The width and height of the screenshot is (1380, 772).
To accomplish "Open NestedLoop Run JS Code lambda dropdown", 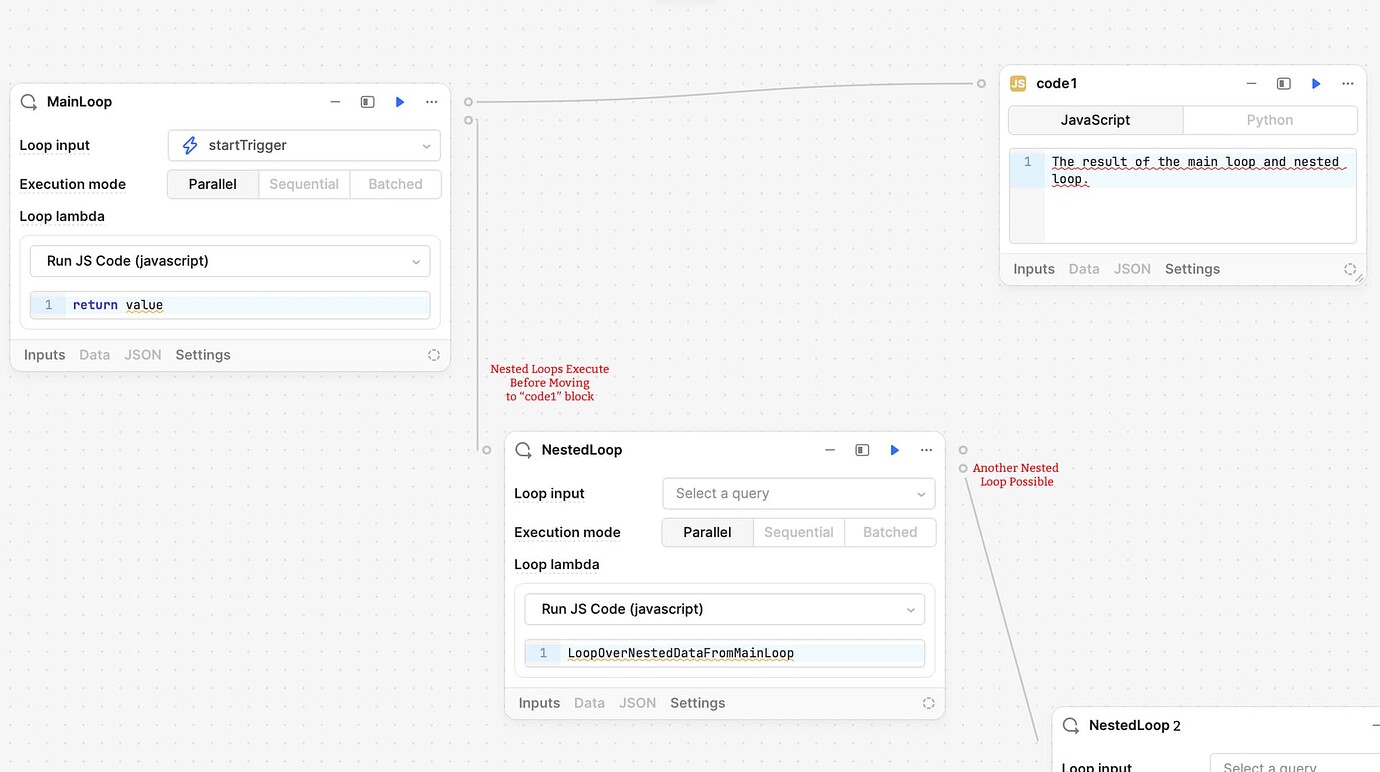I will click(725, 609).
